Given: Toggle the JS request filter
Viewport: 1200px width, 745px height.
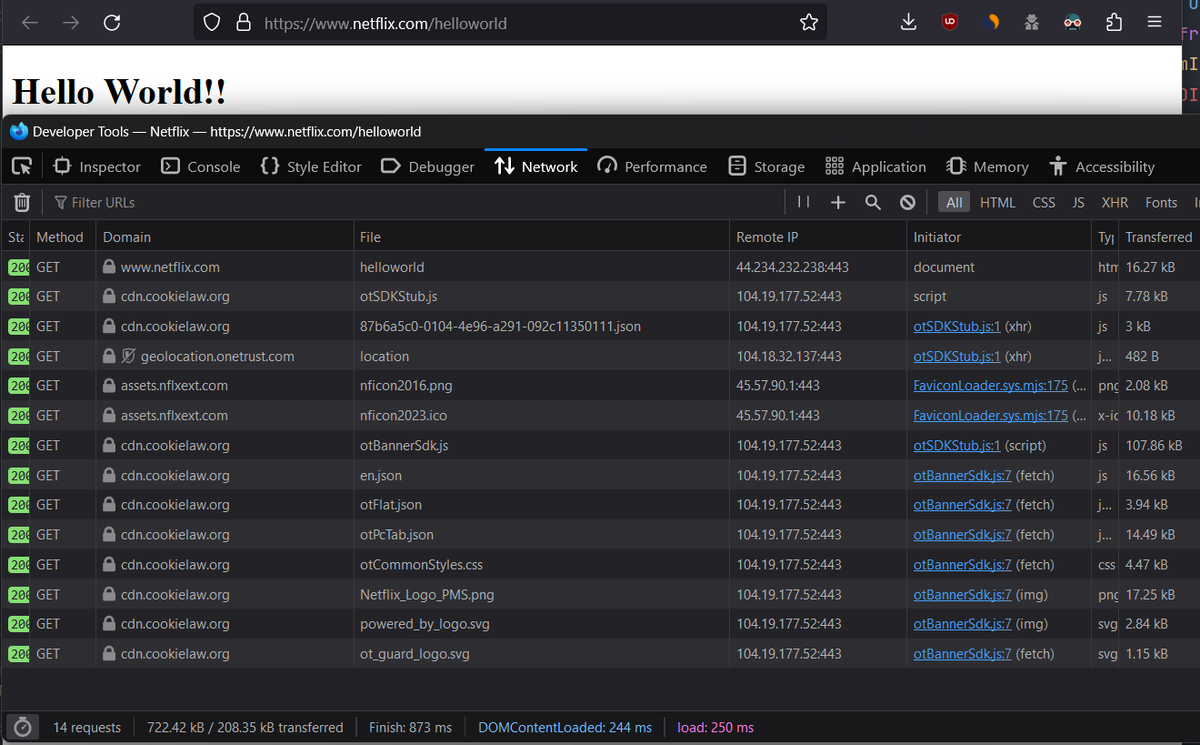Looking at the screenshot, I should [x=1078, y=202].
